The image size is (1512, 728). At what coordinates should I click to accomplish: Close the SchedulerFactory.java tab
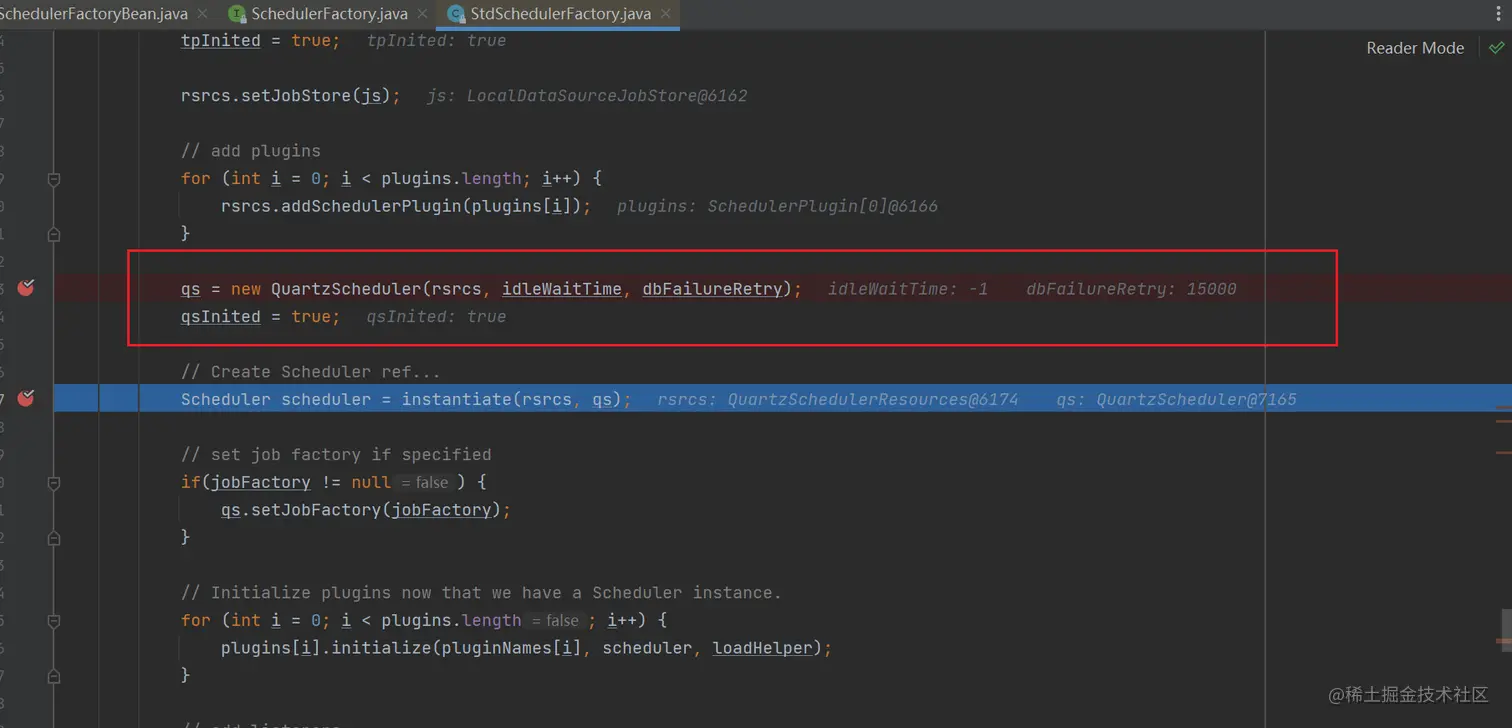tap(421, 14)
